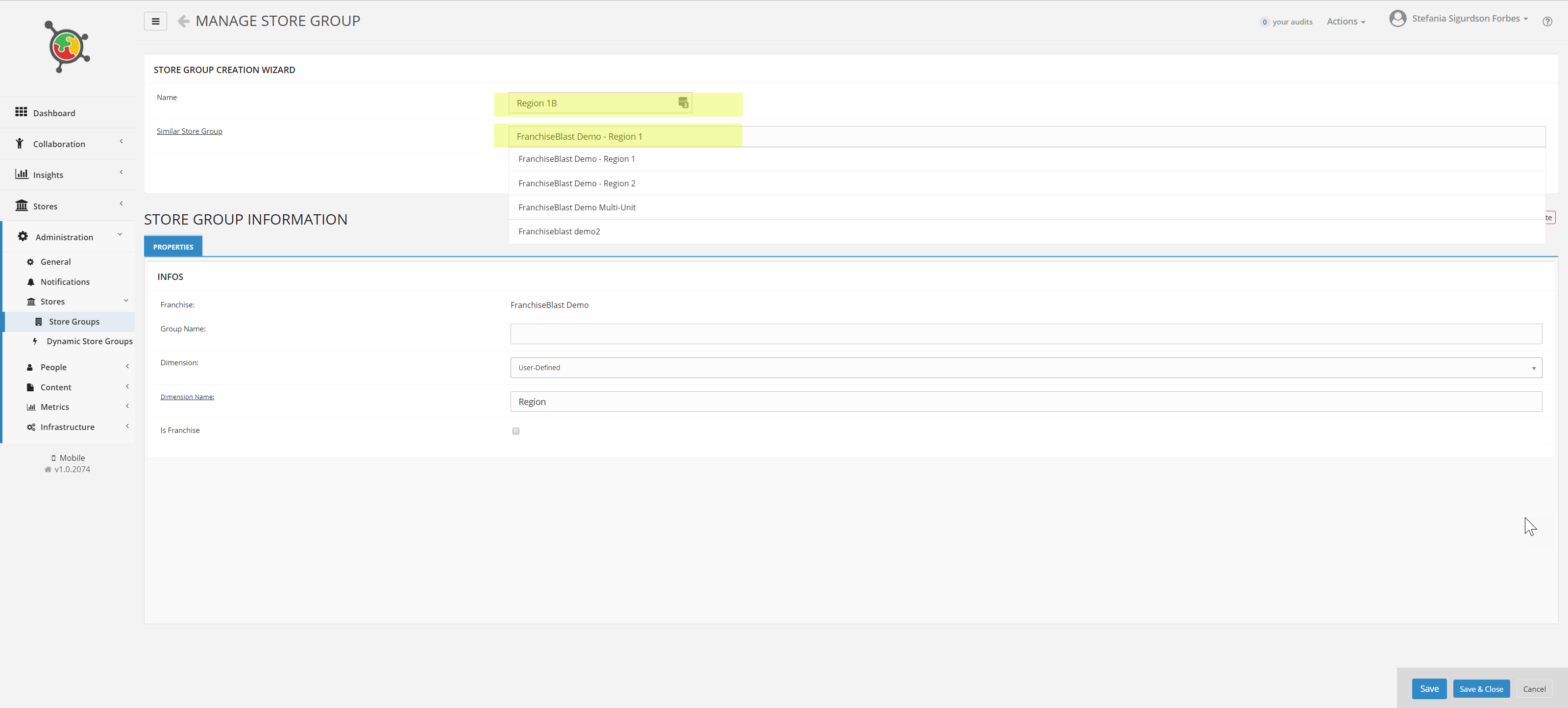Click the icon inside the Name field
1568x708 pixels.
pyautogui.click(x=683, y=103)
